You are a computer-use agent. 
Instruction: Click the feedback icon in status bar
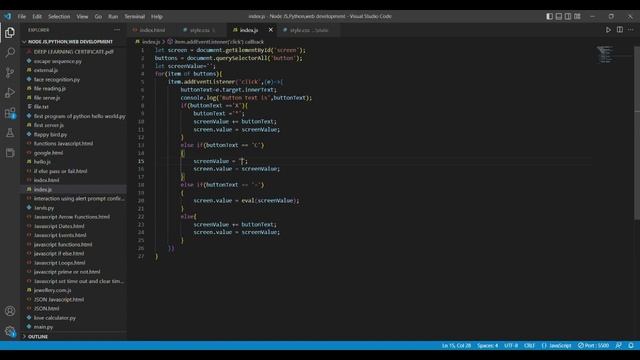click(x=619, y=345)
